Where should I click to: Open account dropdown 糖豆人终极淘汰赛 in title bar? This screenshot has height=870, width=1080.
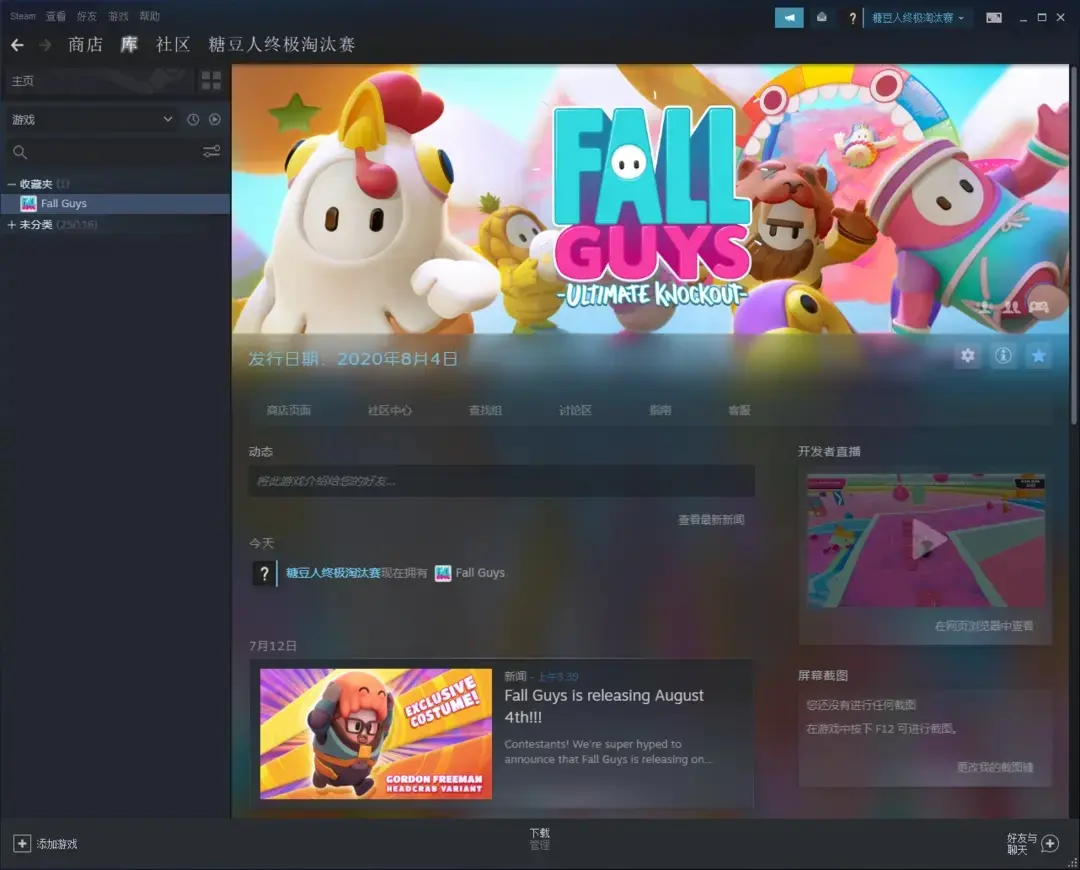coord(918,18)
